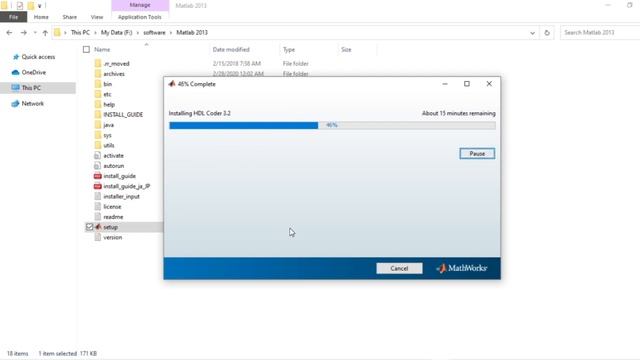The width and height of the screenshot is (640, 360).
Task: Select the install_guide_ja_JP PDF icon
Action: (x=98, y=186)
